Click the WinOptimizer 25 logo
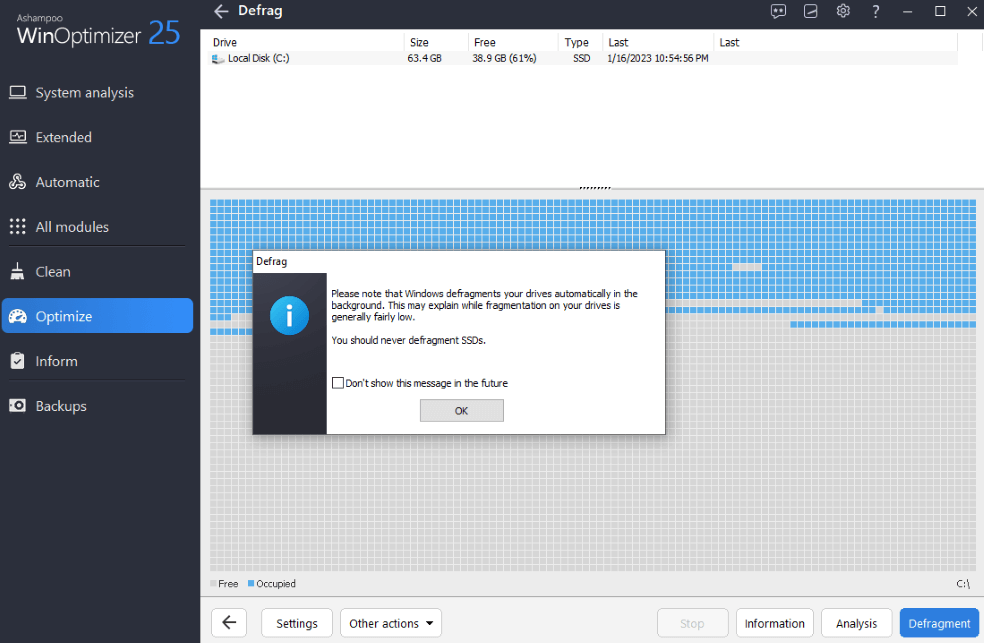 (98, 31)
